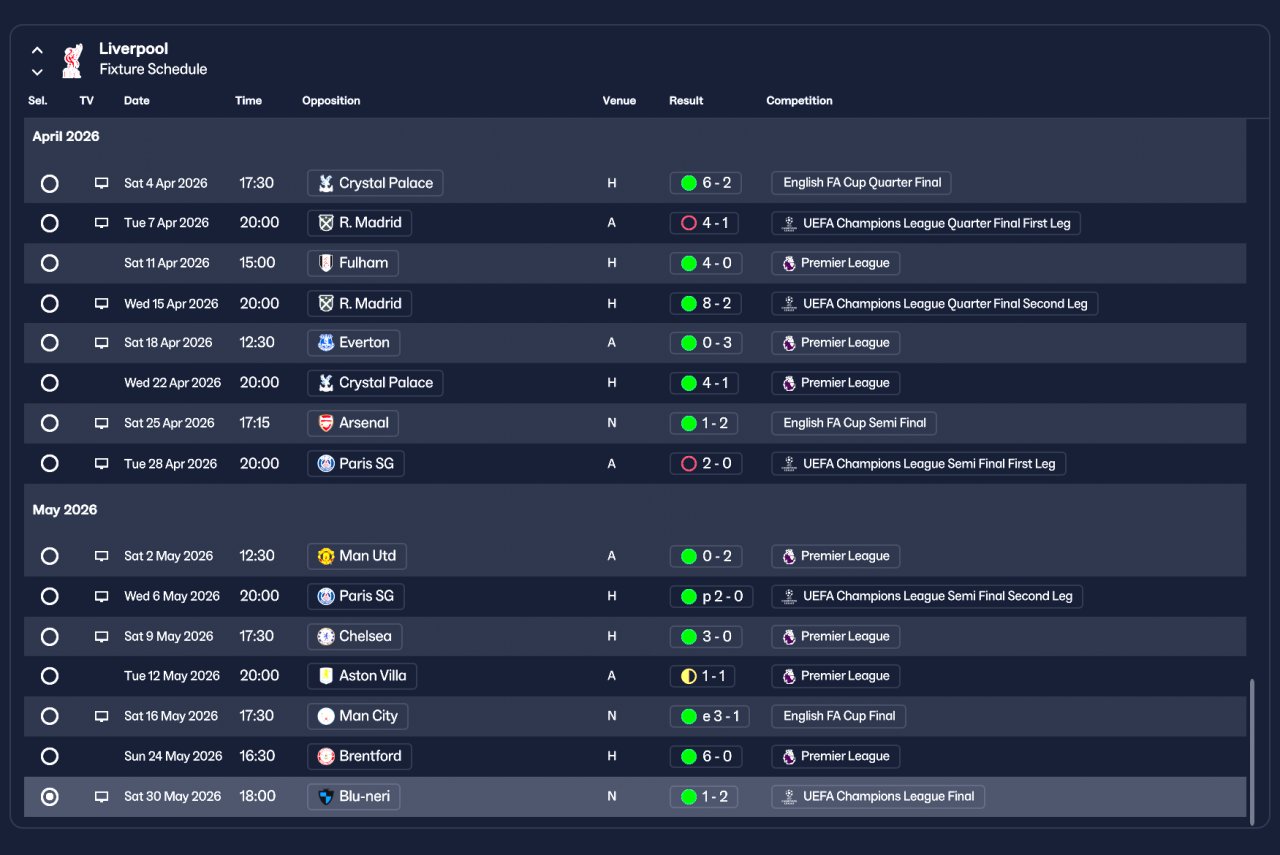Open the Man City opposition button
Screen dimensions: 1280x855
[359, 716]
